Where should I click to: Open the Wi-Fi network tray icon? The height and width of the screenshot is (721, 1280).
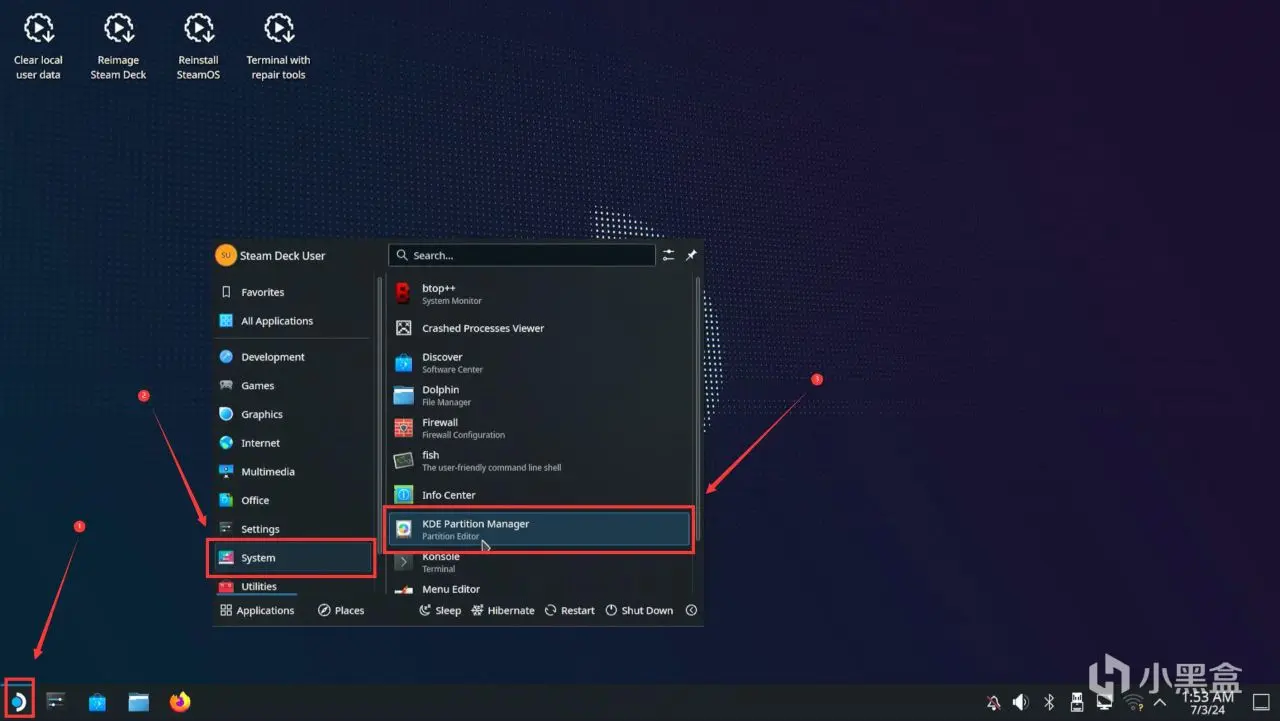[x=1133, y=702]
